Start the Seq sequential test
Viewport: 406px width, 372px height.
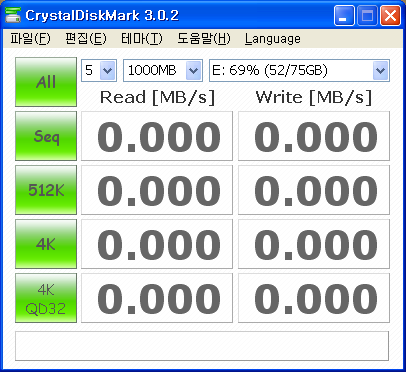click(46, 136)
